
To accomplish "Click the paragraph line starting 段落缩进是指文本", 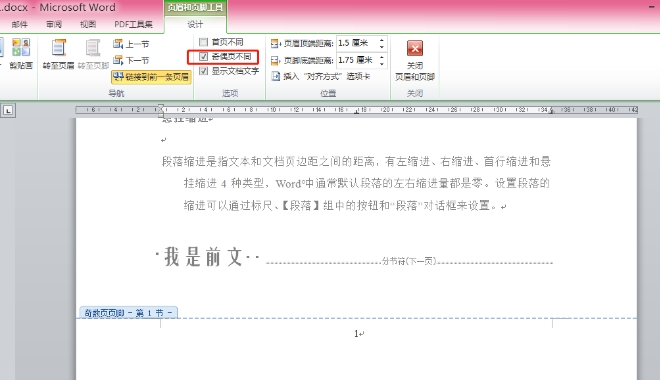I will tap(357, 162).
